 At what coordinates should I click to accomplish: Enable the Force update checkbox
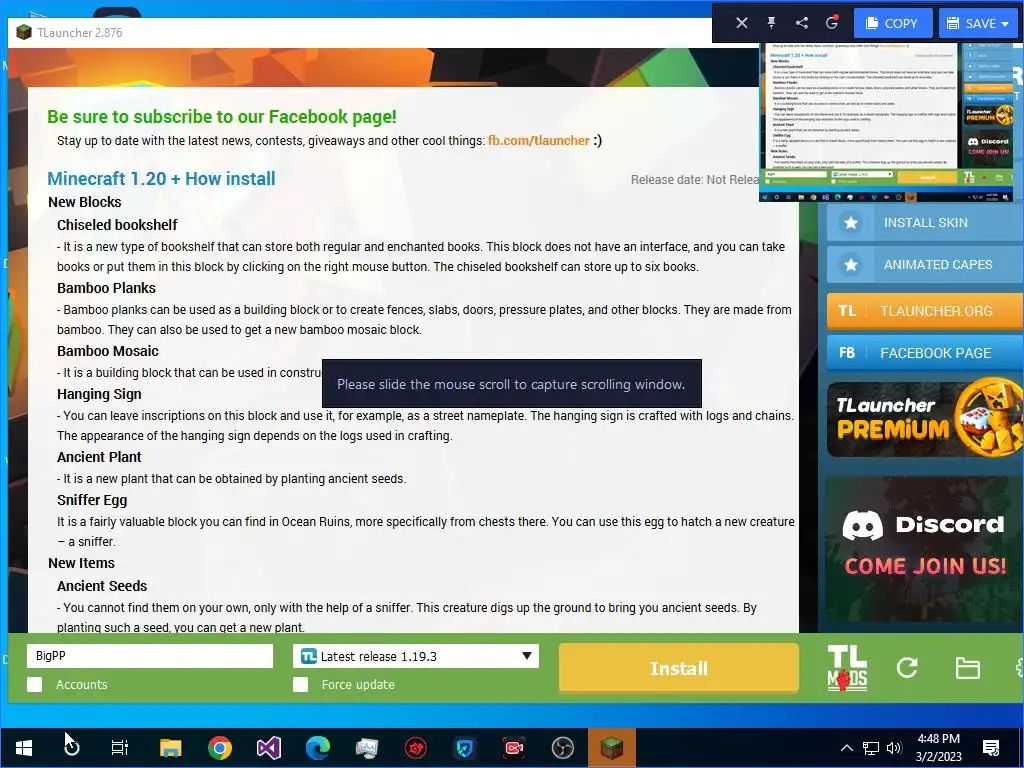pos(300,684)
